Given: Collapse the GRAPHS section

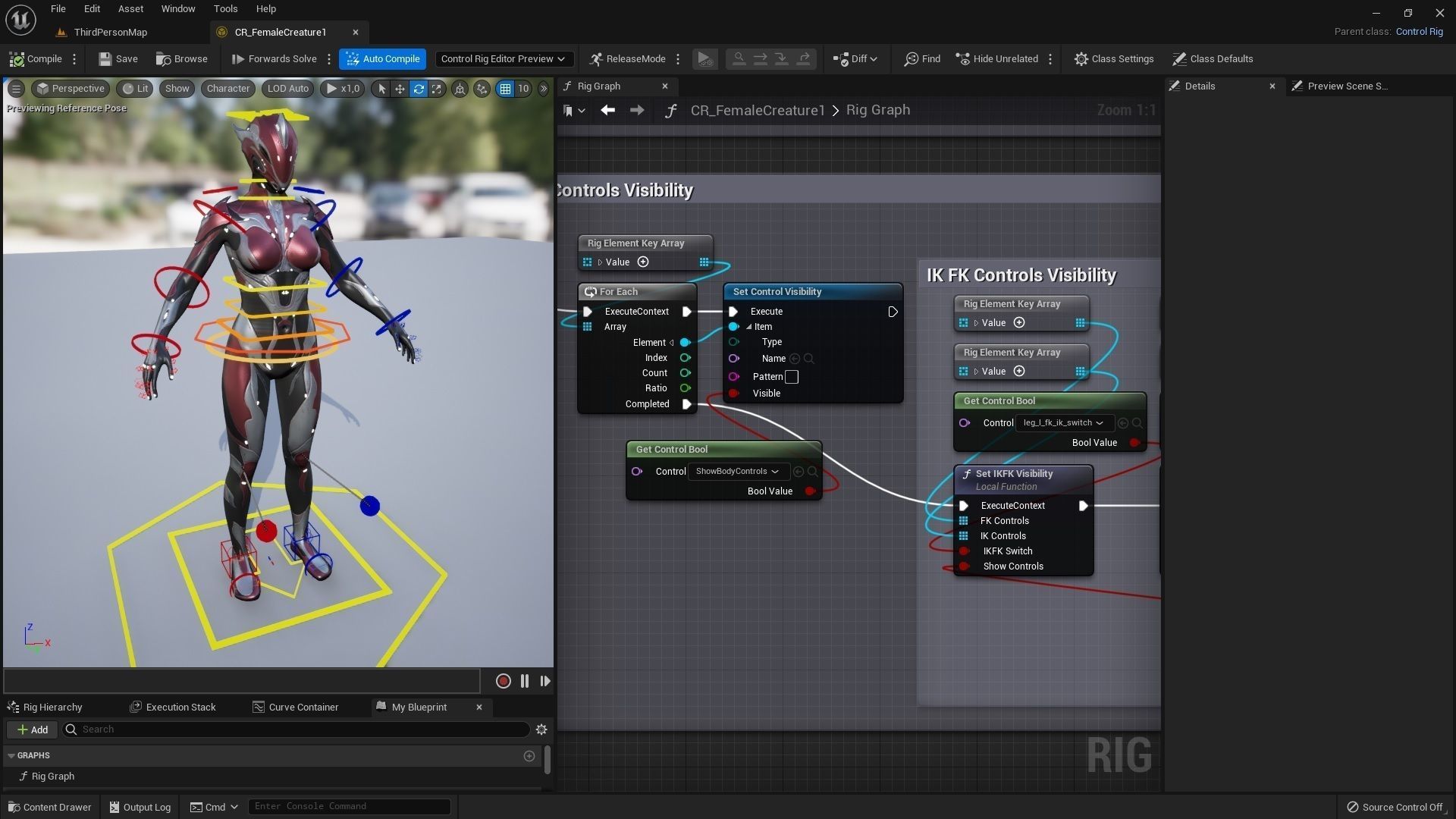Looking at the screenshot, I should click(11, 756).
